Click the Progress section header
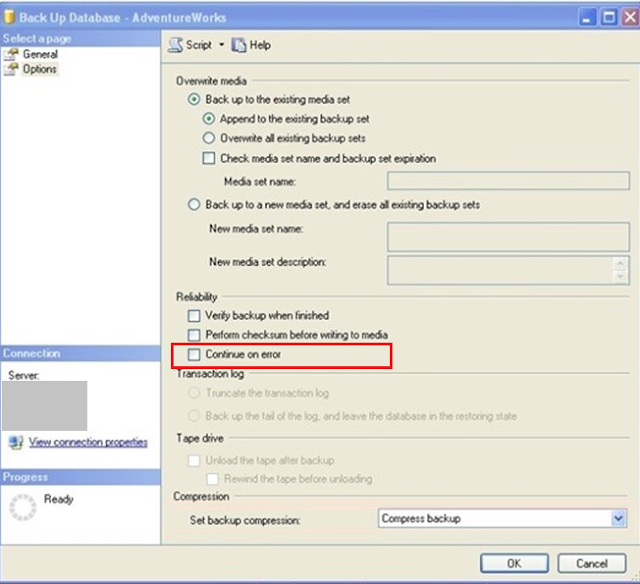Screen dimensions: 640x584 point(25,477)
